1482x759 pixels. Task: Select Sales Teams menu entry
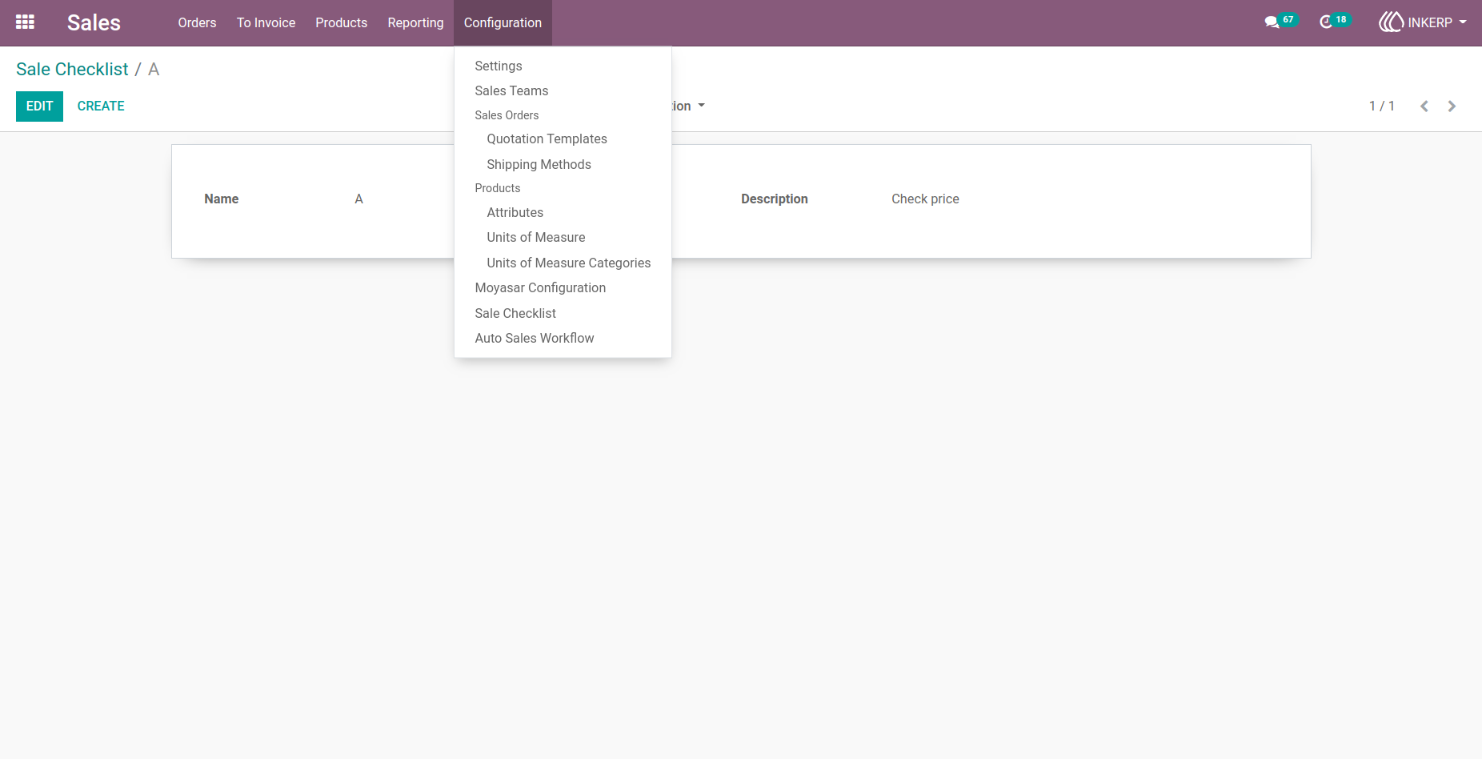512,91
